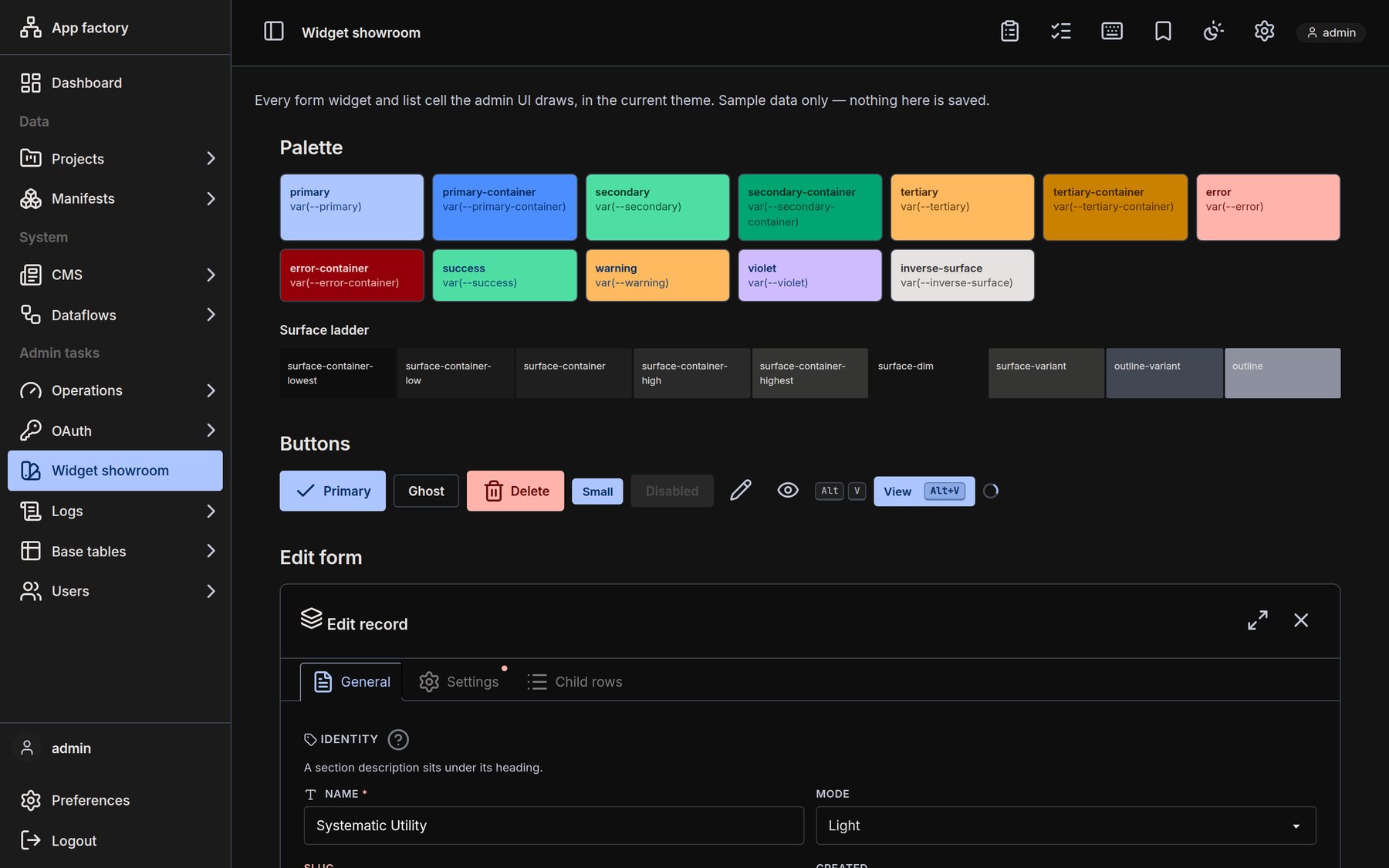Viewport: 1389px width, 868px height.
Task: Click the admin profile row in sidebar
Action: pos(115,748)
